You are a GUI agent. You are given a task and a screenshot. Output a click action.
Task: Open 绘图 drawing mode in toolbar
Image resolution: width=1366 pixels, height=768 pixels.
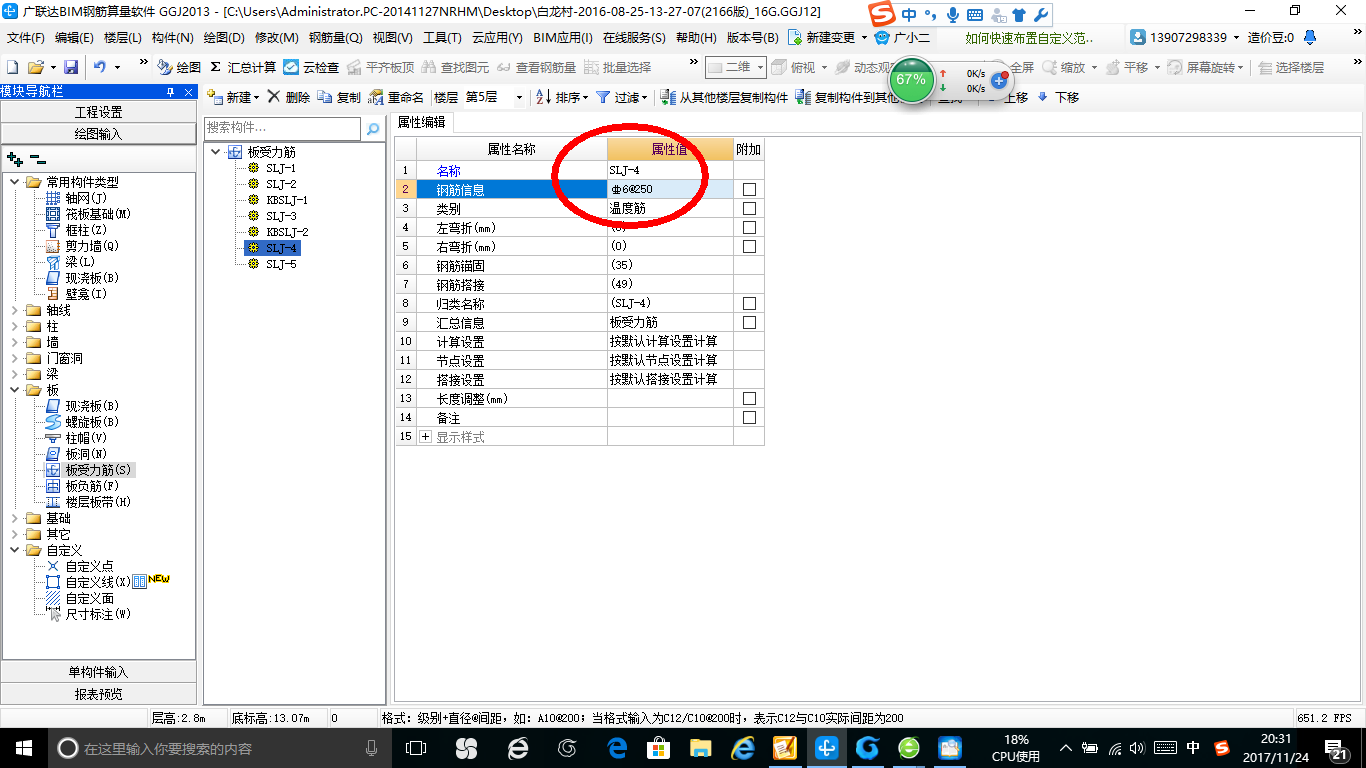click(x=179, y=67)
